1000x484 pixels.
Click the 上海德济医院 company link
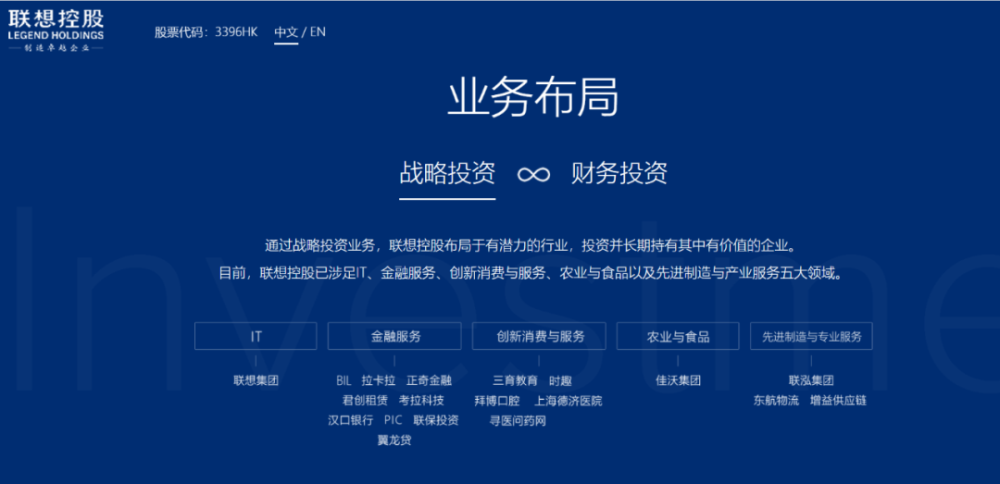click(568, 400)
